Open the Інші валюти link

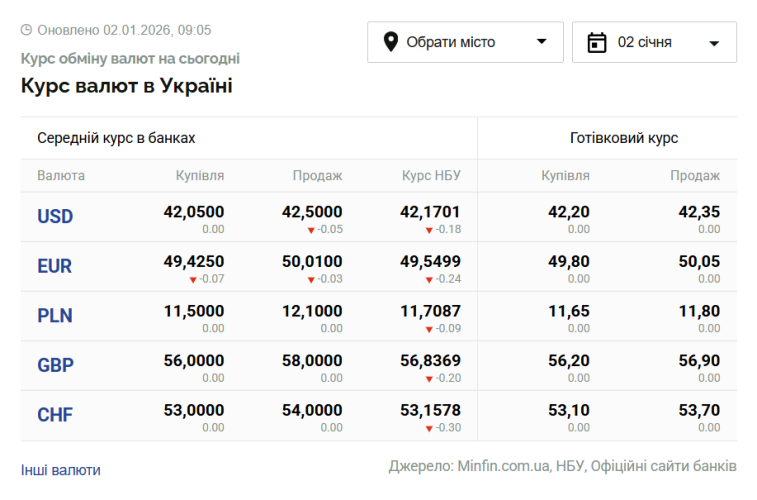click(61, 470)
